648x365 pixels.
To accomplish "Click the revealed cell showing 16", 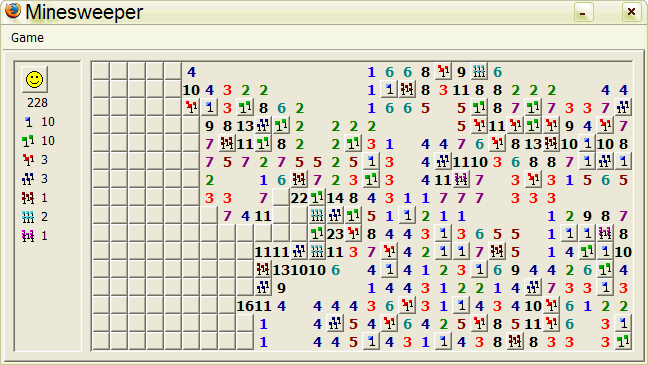I will (245, 306).
